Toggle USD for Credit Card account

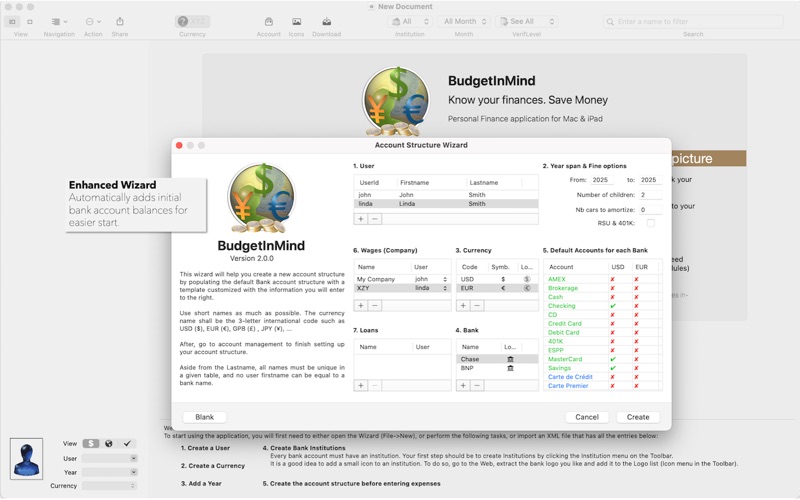(x=613, y=323)
